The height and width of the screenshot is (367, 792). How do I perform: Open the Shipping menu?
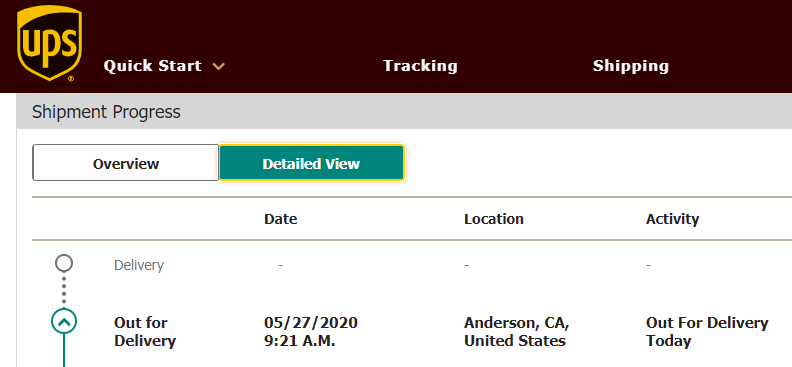(x=631, y=66)
